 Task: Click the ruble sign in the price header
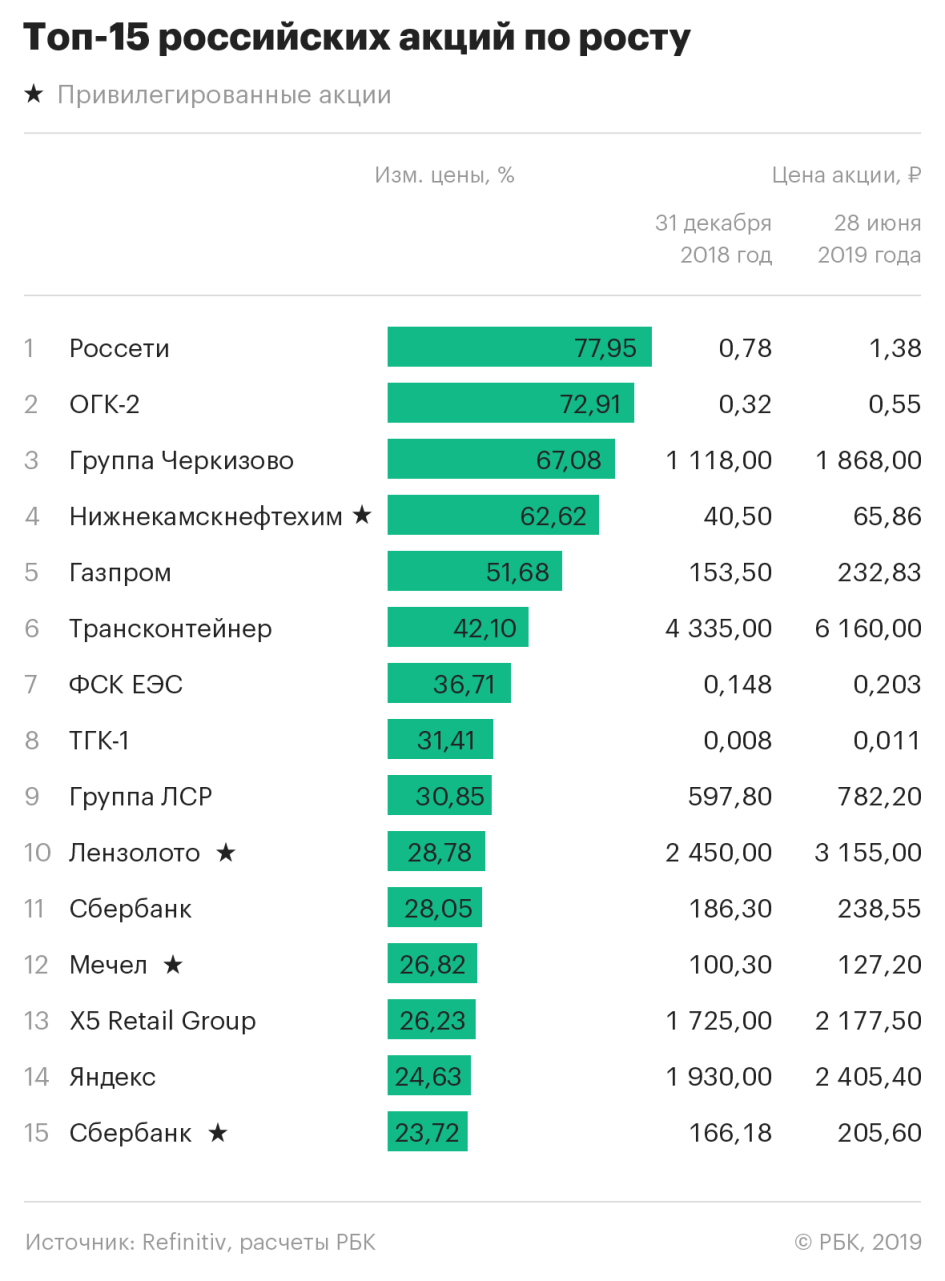coord(913,176)
